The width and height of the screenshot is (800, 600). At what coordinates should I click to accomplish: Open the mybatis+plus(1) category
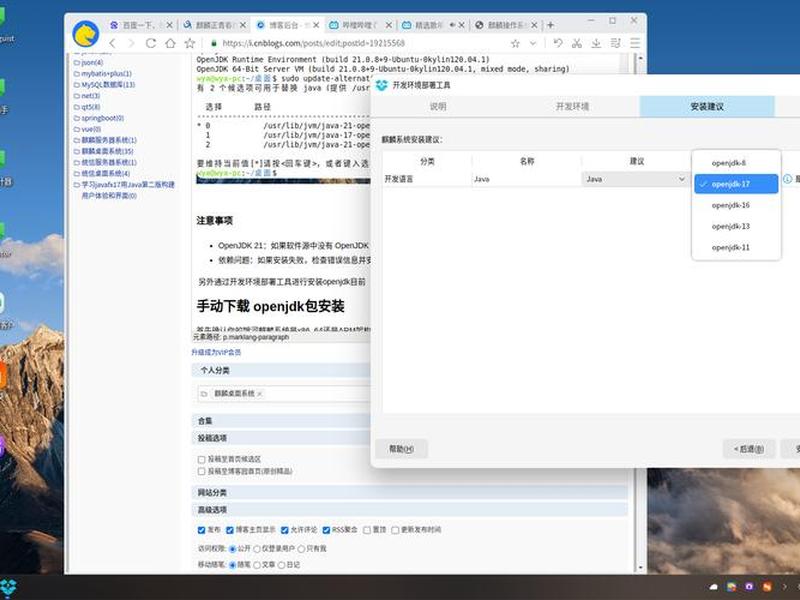[106, 73]
